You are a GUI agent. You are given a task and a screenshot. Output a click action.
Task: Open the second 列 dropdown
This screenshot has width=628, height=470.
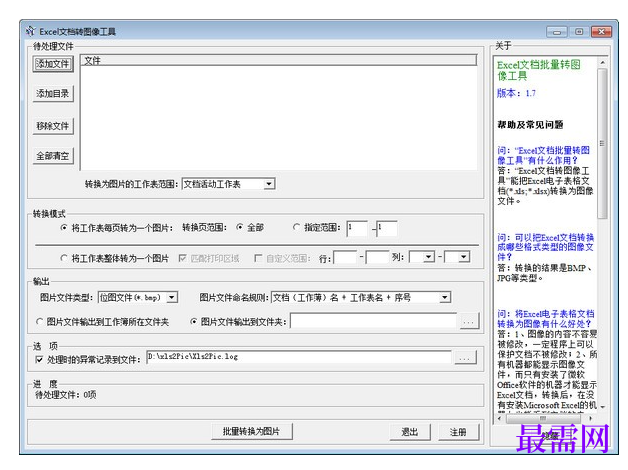[457, 257]
